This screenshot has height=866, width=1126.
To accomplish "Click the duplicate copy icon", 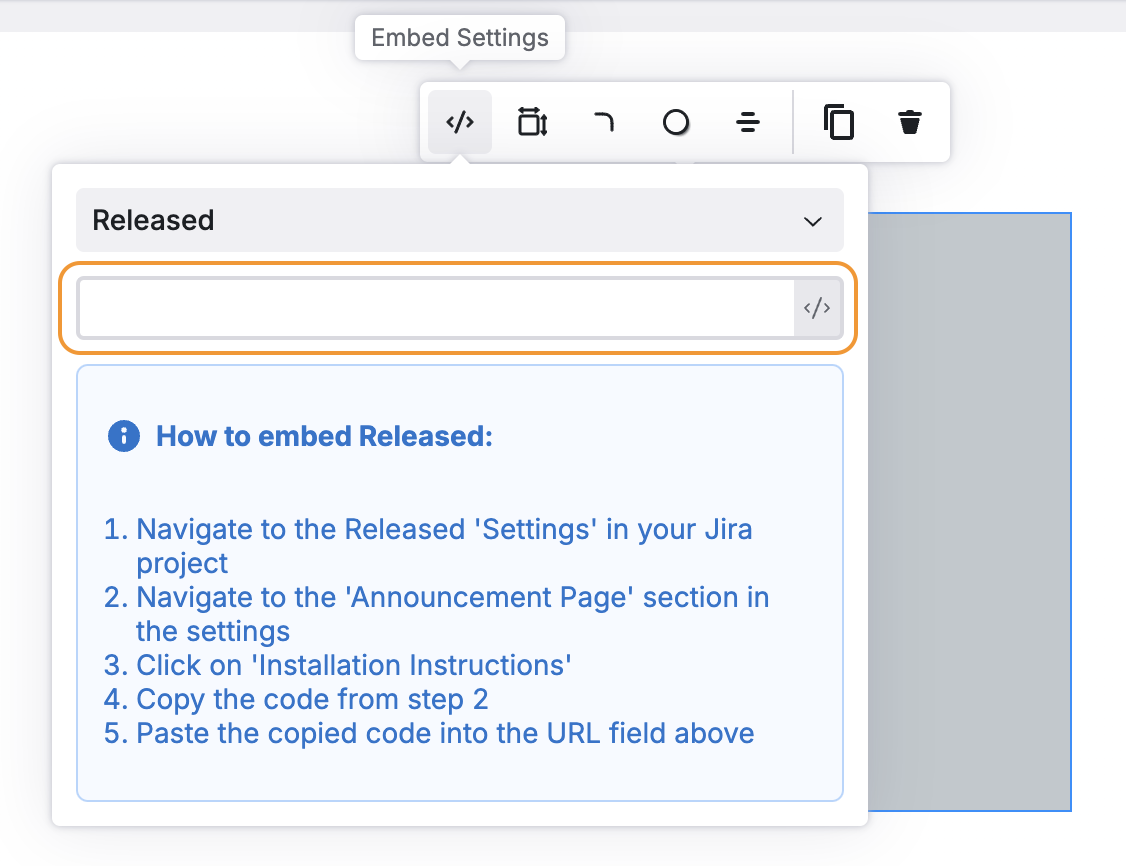I will click(x=838, y=122).
